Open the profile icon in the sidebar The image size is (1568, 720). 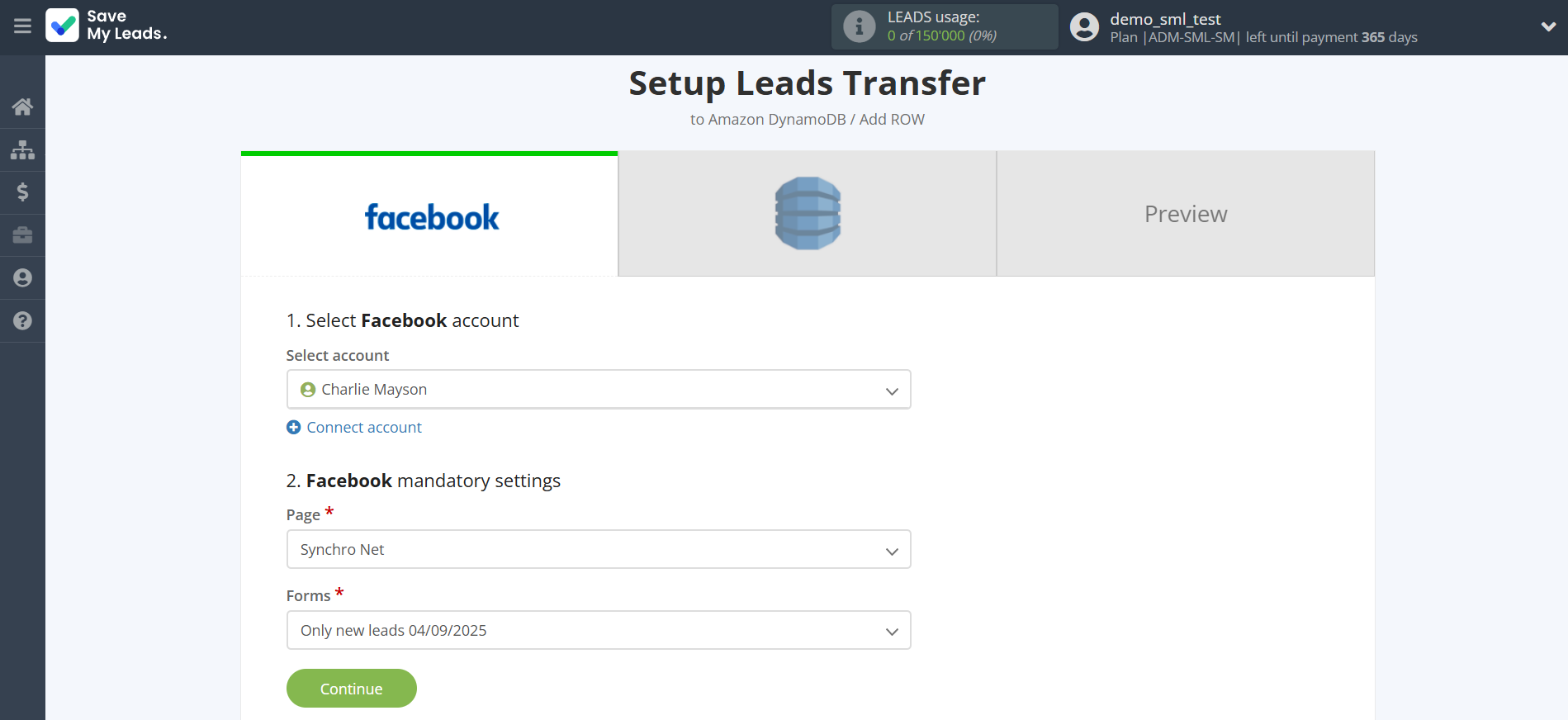[x=22, y=278]
